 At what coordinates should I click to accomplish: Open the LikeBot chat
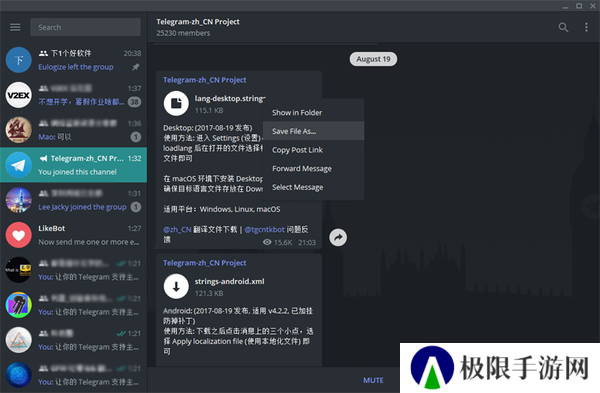pyautogui.click(x=73, y=235)
